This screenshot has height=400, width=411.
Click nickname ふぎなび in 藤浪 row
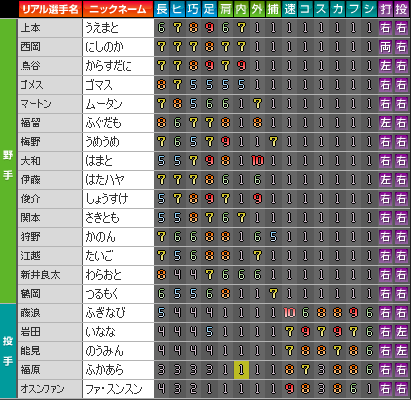point(118,313)
